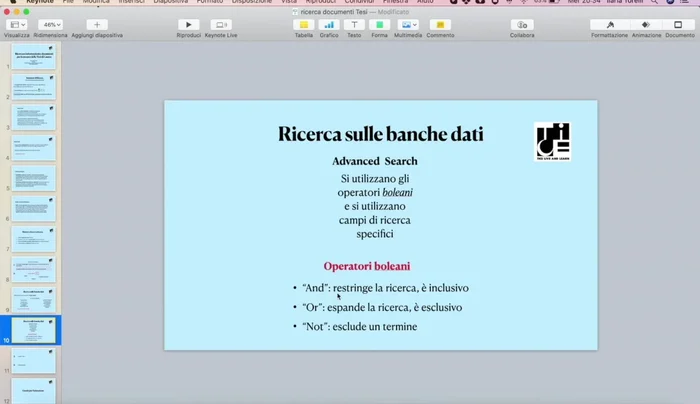Select slide 12 thumbnail in navigator

33,391
